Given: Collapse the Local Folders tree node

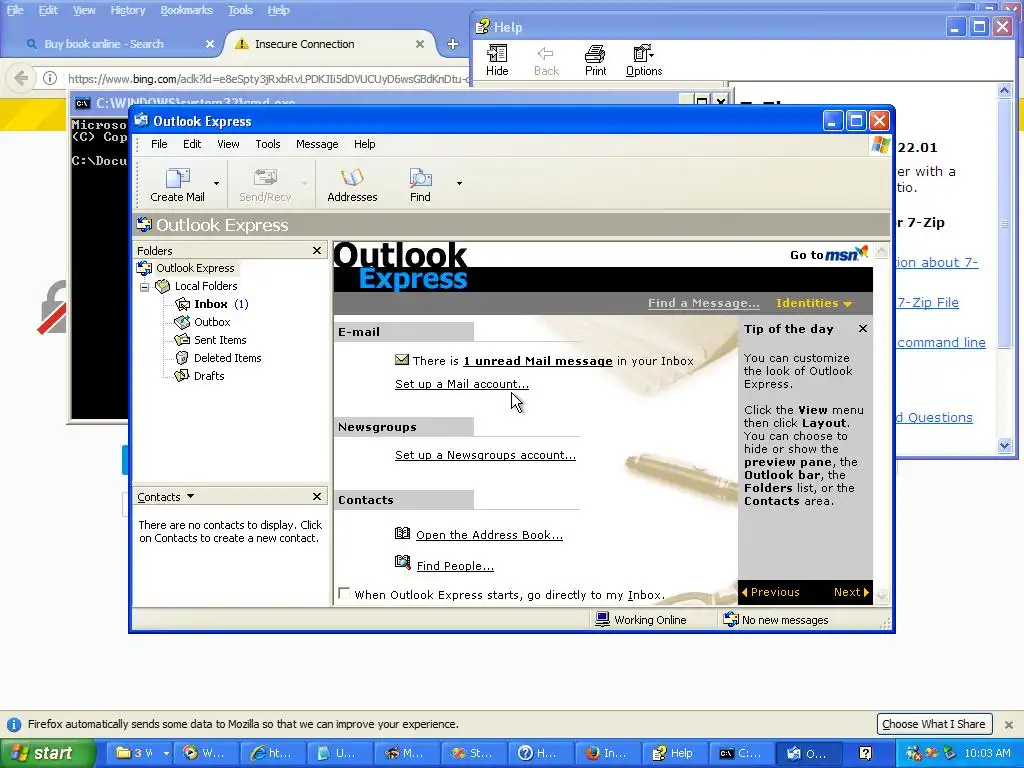Looking at the screenshot, I should point(144,287).
